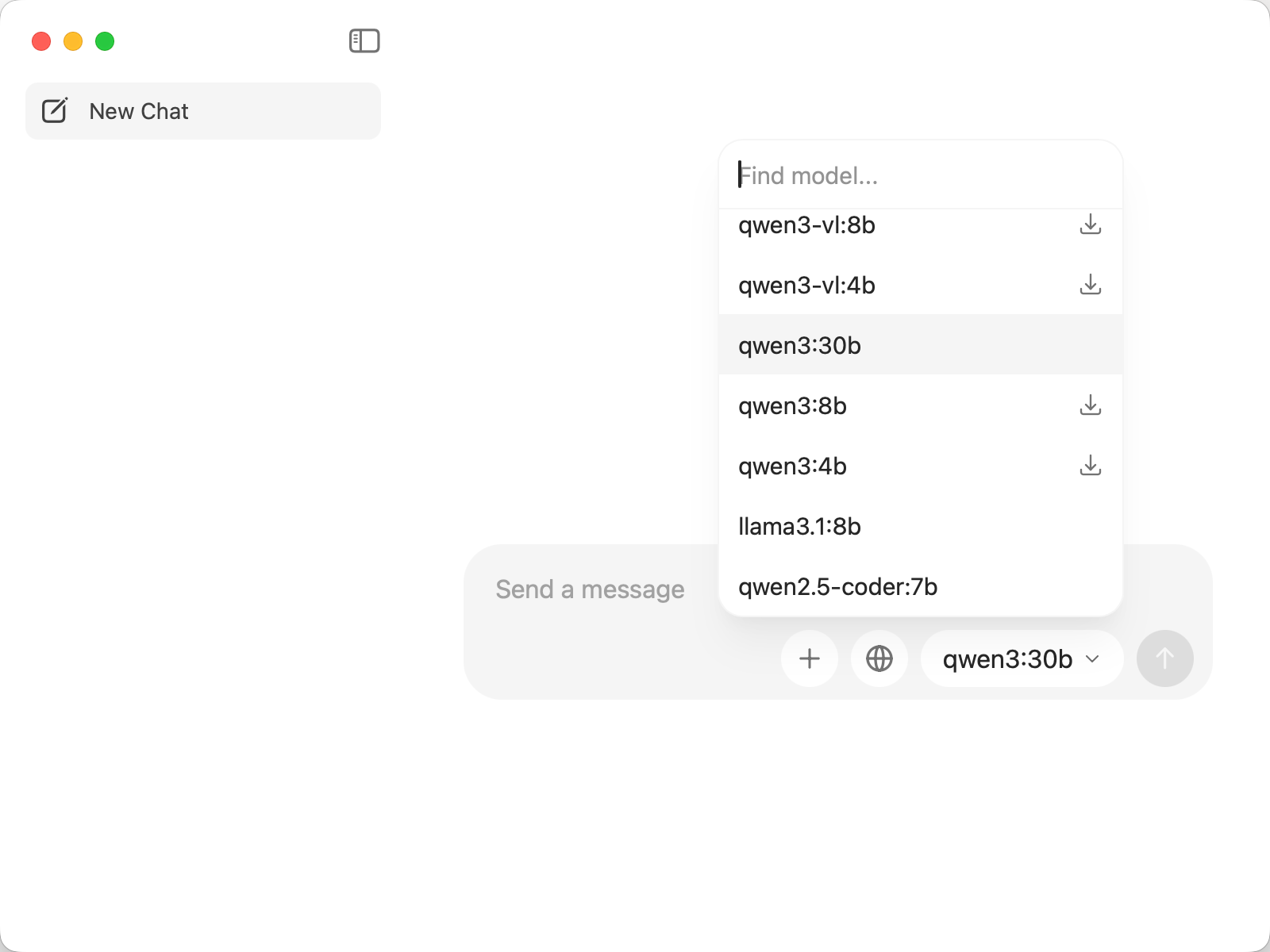Toggle web search globe icon
The image size is (1270, 952).
pyautogui.click(x=879, y=658)
